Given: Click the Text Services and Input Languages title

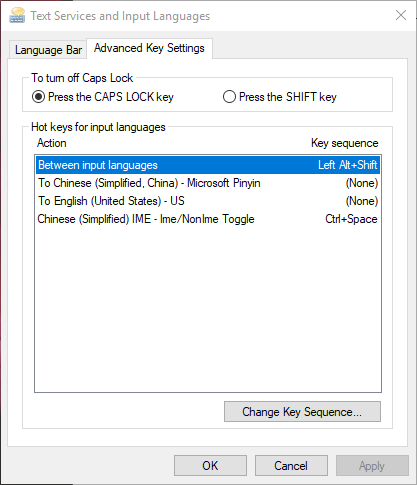Looking at the screenshot, I should 120,16.
